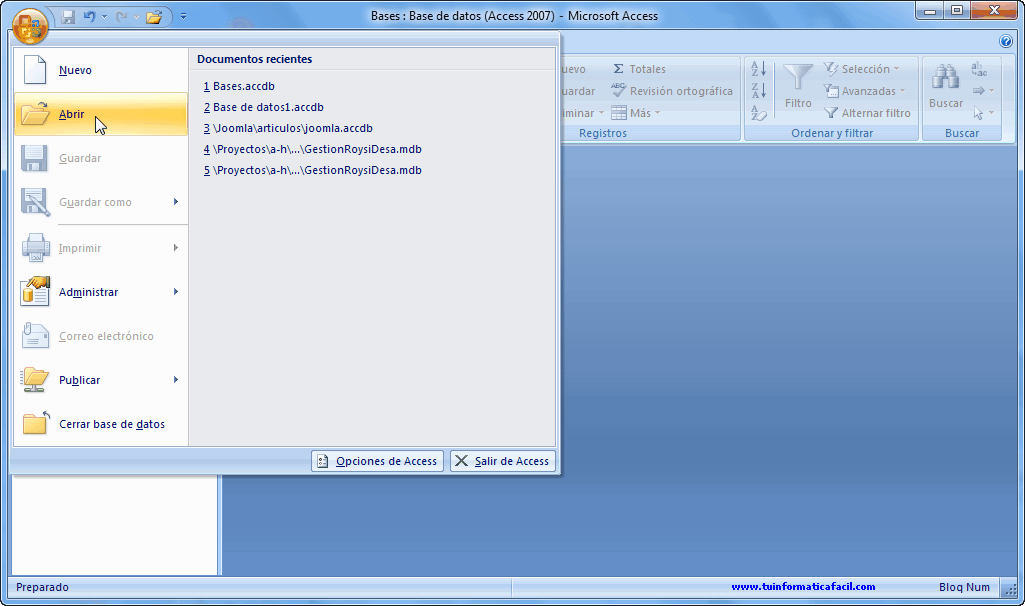1025x606 pixels.
Task: Click Save icon in Quick Access Toolbar
Action: click(x=68, y=17)
